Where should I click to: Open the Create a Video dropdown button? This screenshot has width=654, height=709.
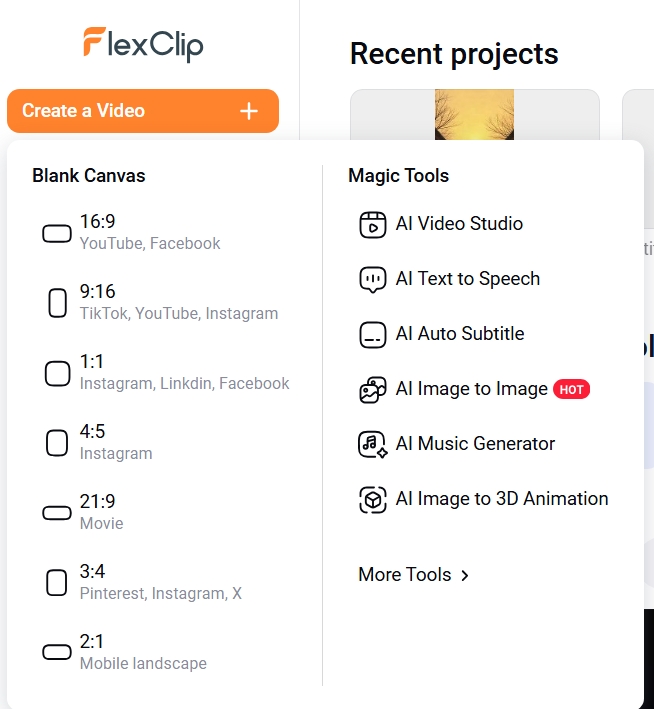tap(142, 111)
